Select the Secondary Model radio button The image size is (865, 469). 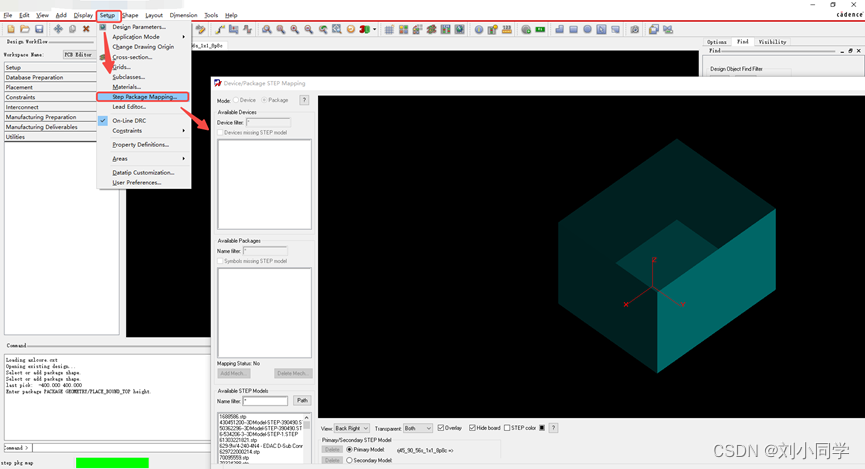click(349, 460)
